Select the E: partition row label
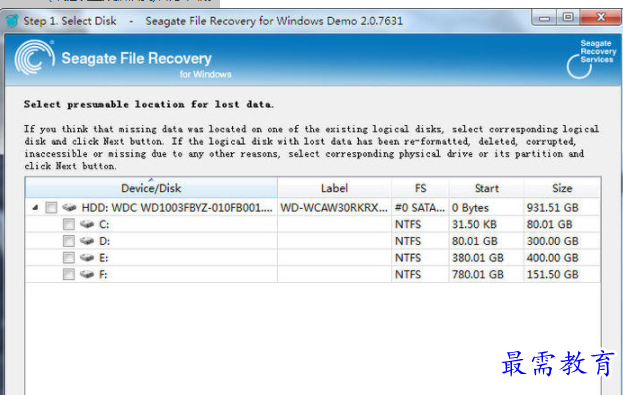Viewport: 623px width, 395px height. click(x=103, y=258)
